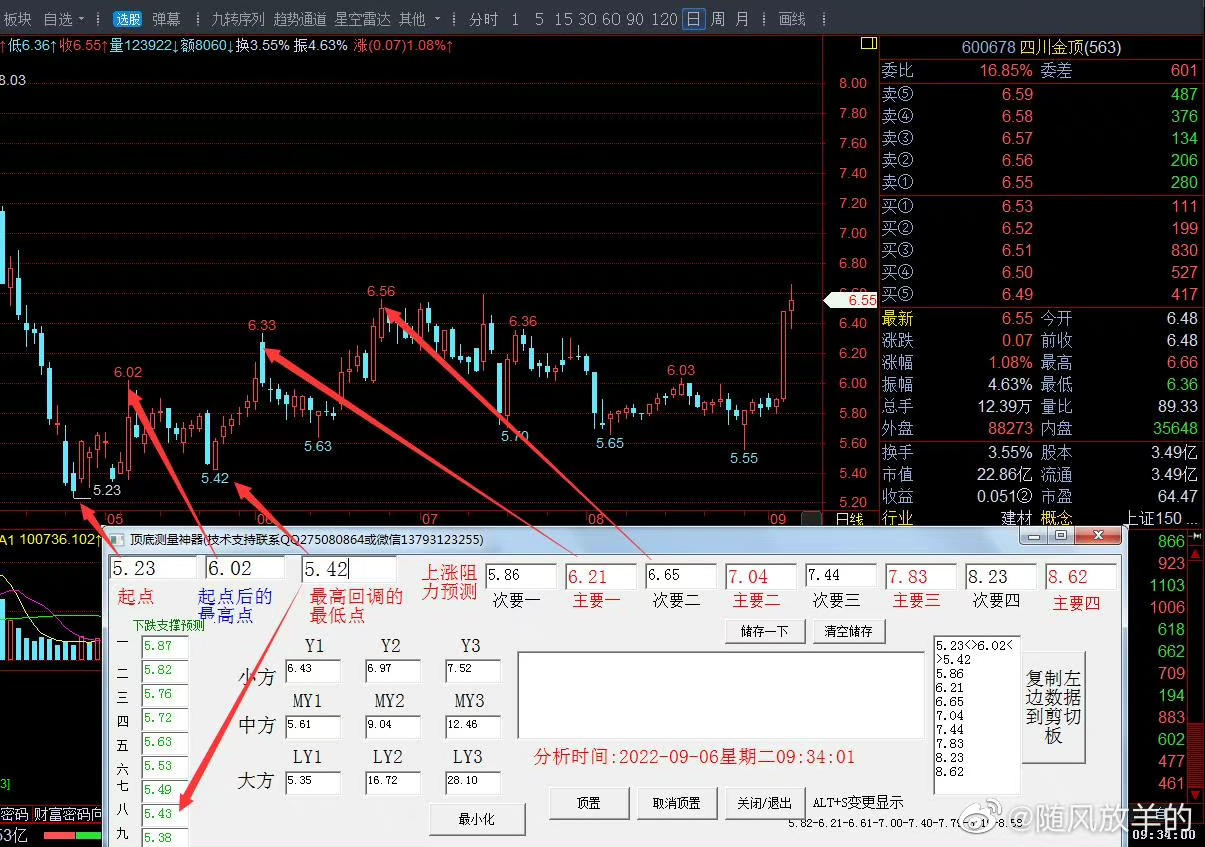Viewport: 1205px width, 847px height.
Task: Click the 主要三 resistance field 7.83
Action: click(921, 576)
